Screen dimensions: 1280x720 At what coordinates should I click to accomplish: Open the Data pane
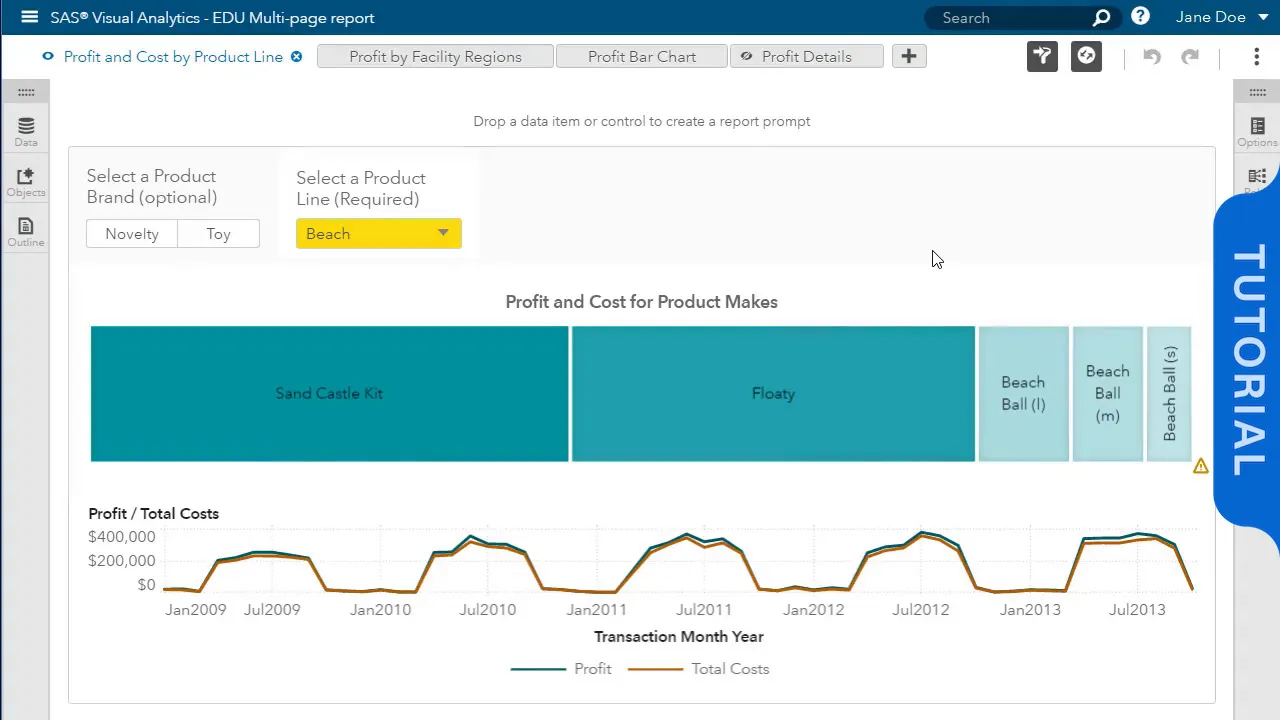tap(26, 131)
